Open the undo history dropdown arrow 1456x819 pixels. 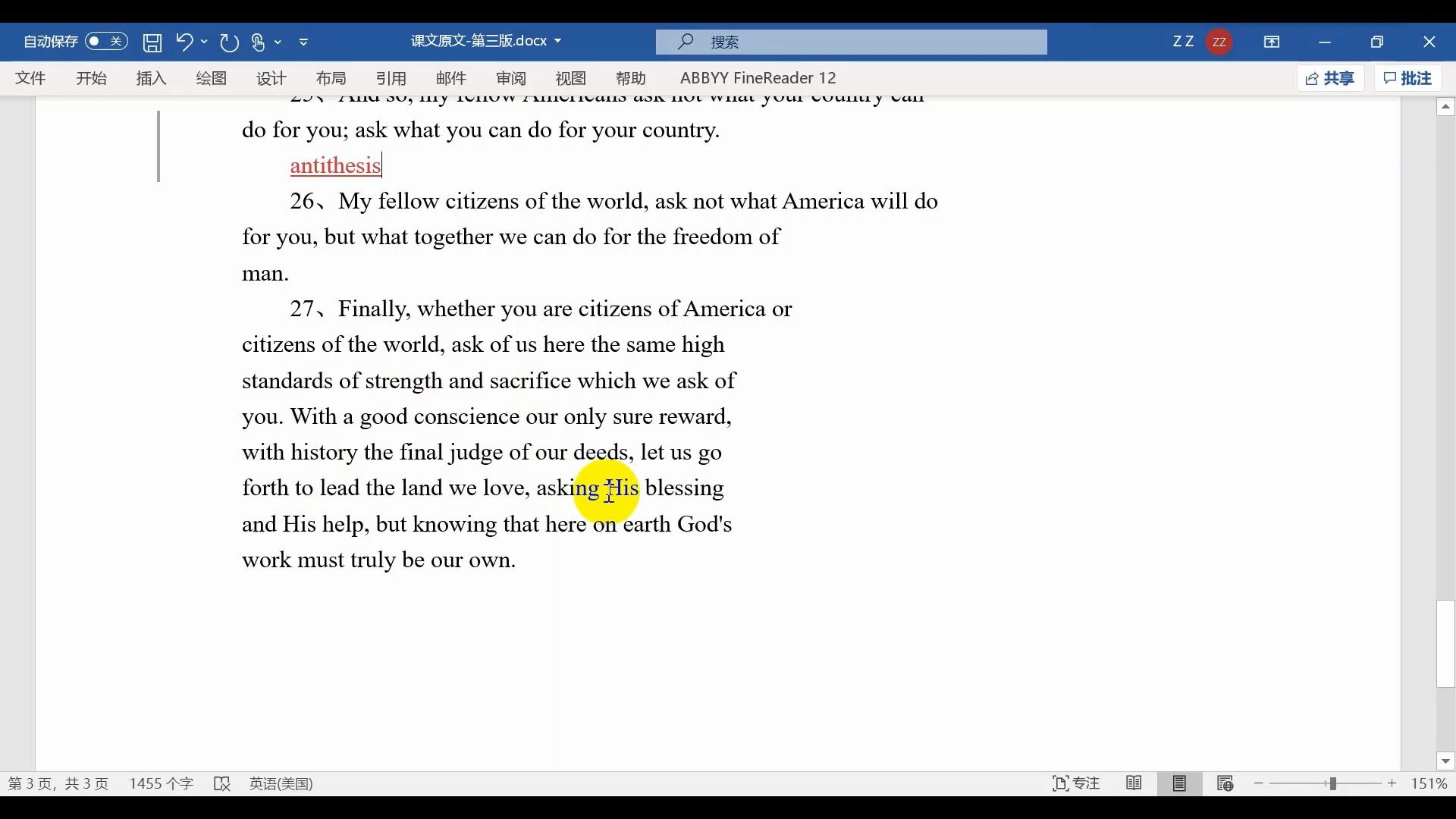(205, 42)
